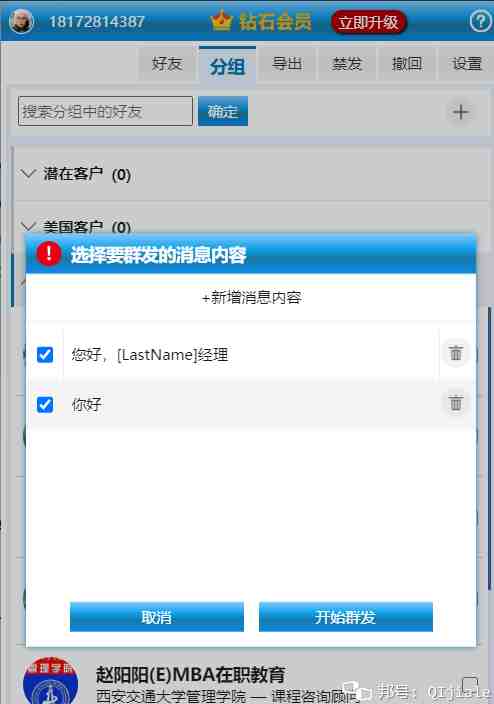The height and width of the screenshot is (704, 494).
Task: Collapse the 潜在客户 group
Action: click(28, 173)
